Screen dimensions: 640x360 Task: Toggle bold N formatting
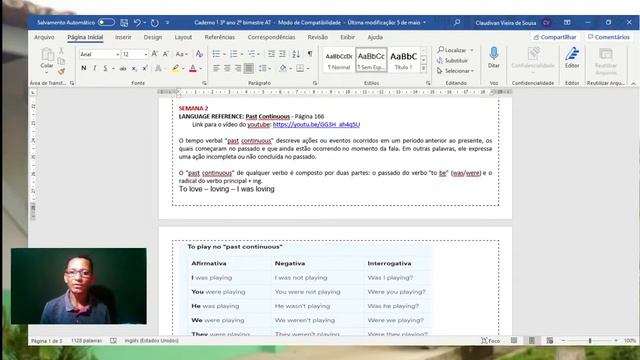click(84, 69)
